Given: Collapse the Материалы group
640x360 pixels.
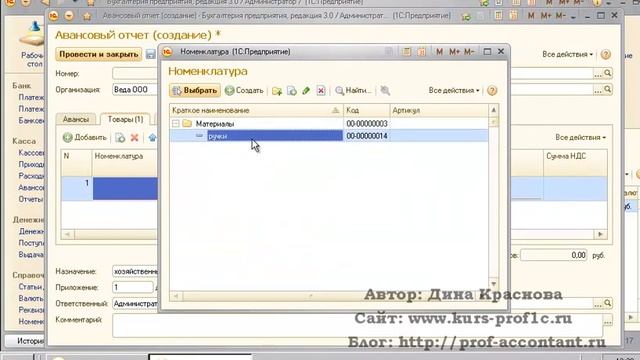Looking at the screenshot, I should pos(176,123).
